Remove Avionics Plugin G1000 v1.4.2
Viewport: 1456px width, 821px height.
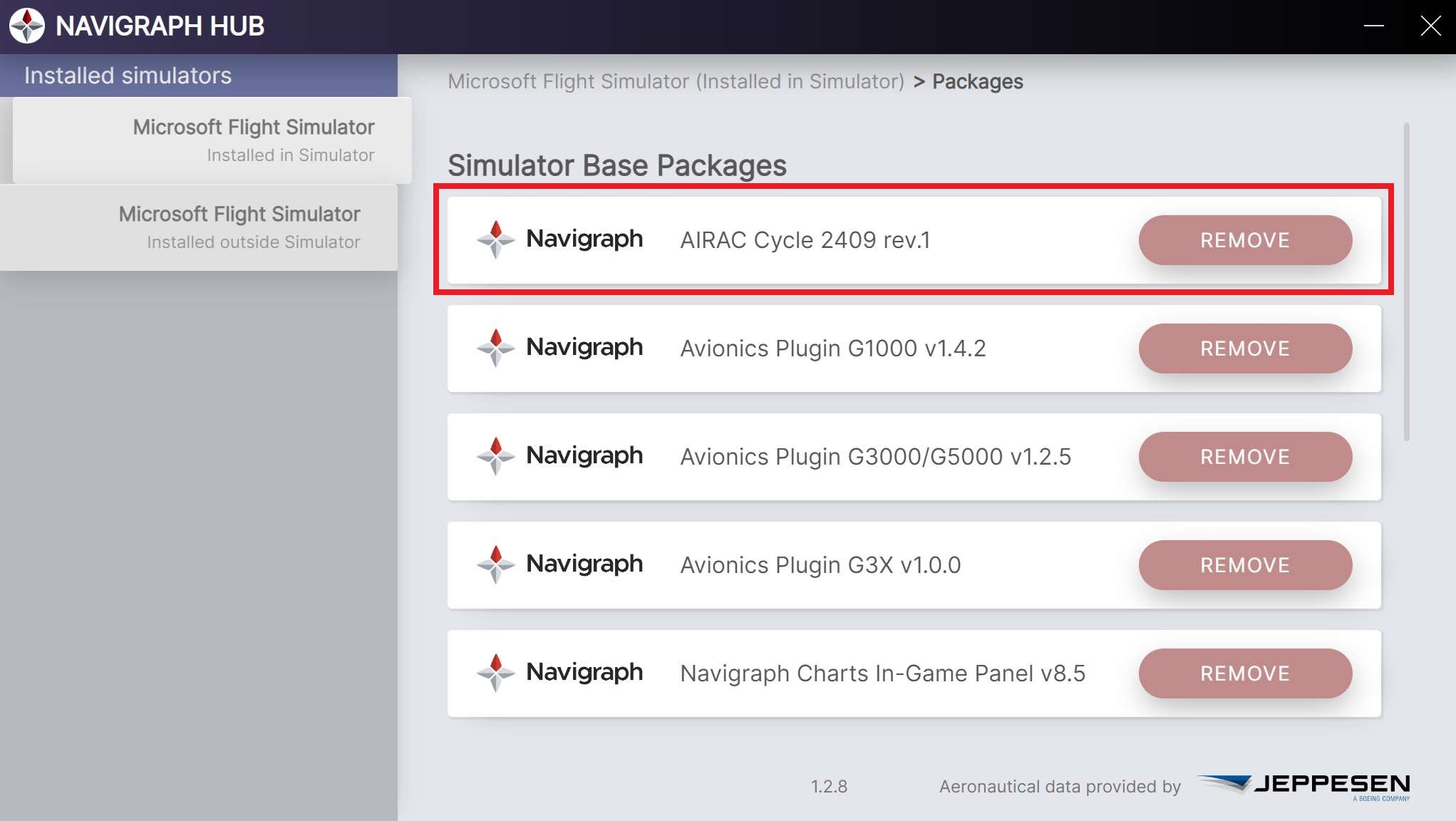(x=1245, y=348)
